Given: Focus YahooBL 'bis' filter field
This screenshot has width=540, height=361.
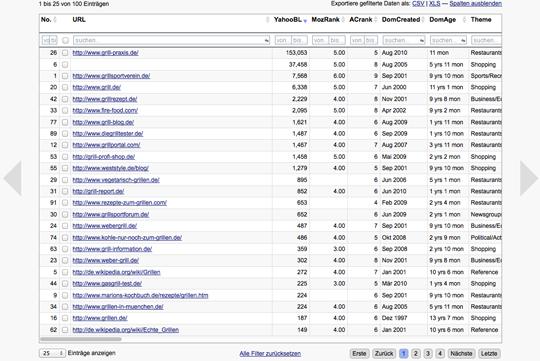Looking at the screenshot, I should click(x=299, y=41).
